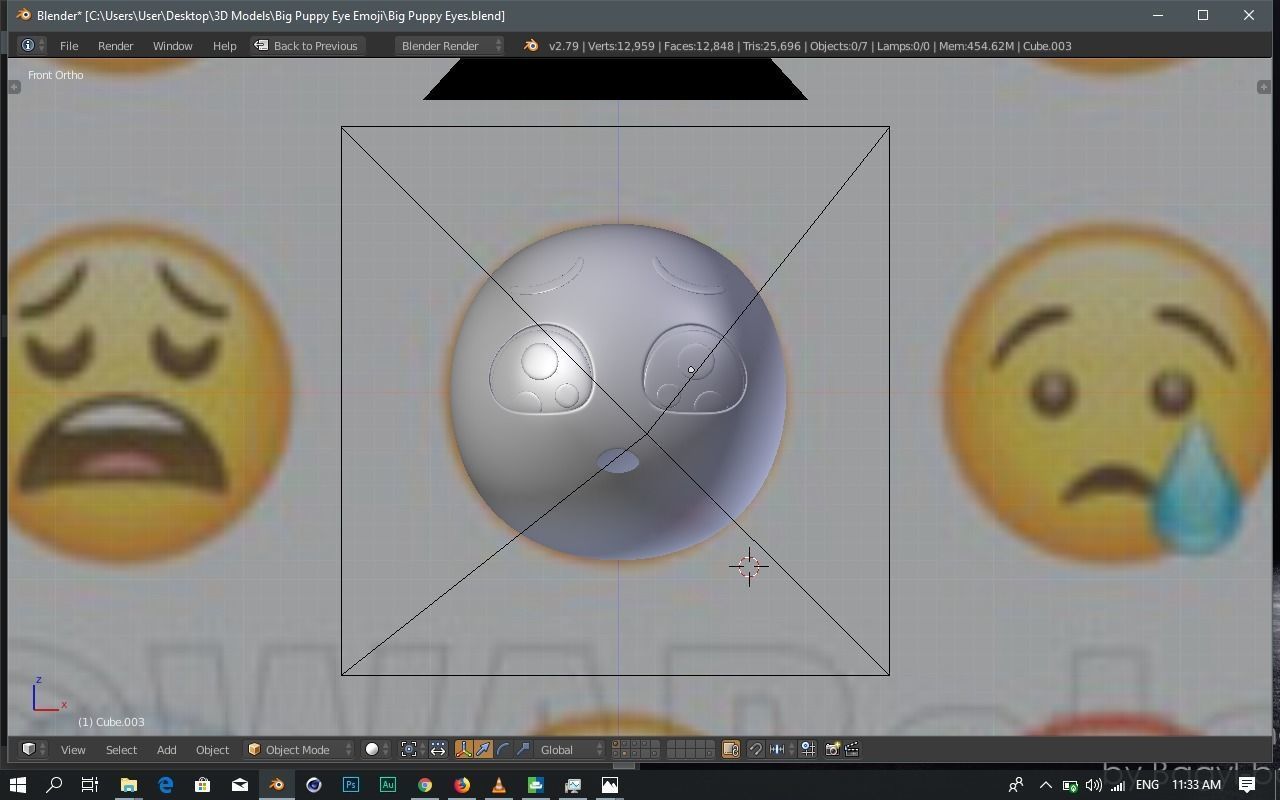1280x800 pixels.
Task: Open the File menu
Action: coord(69,46)
